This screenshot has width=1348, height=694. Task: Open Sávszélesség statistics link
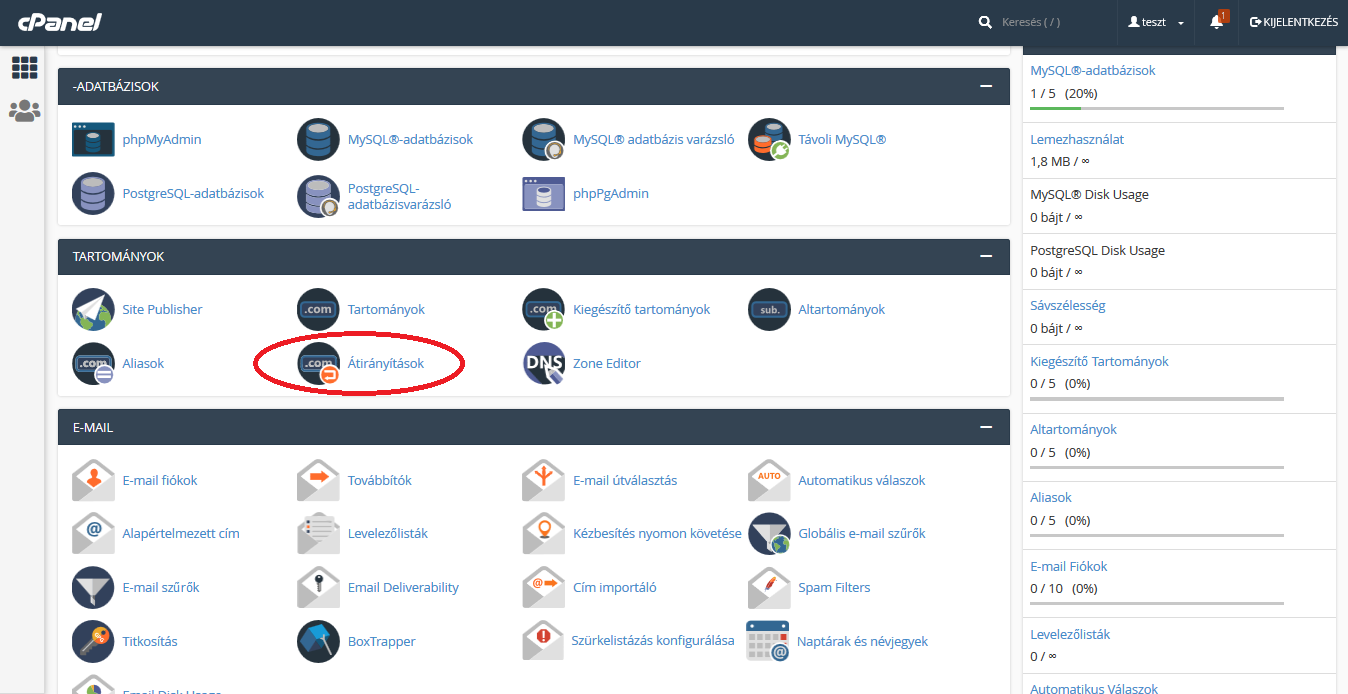point(1068,305)
